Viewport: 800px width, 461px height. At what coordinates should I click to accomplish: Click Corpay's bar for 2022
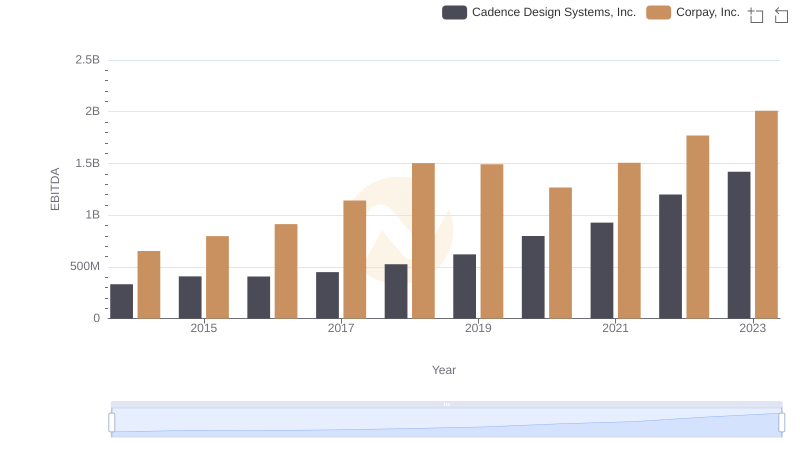[x=697, y=227]
